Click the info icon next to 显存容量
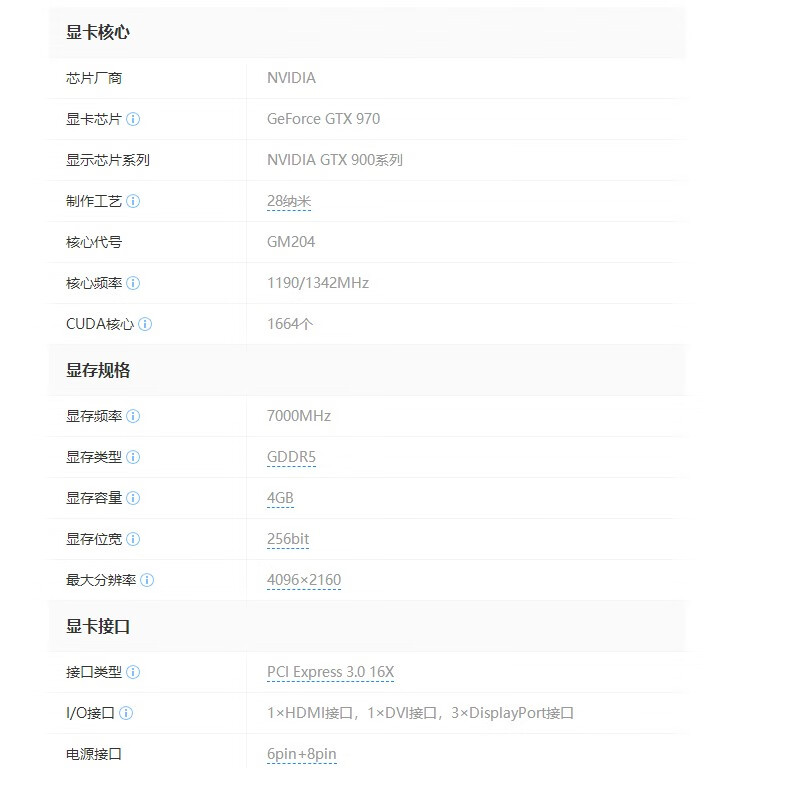 [x=133, y=498]
